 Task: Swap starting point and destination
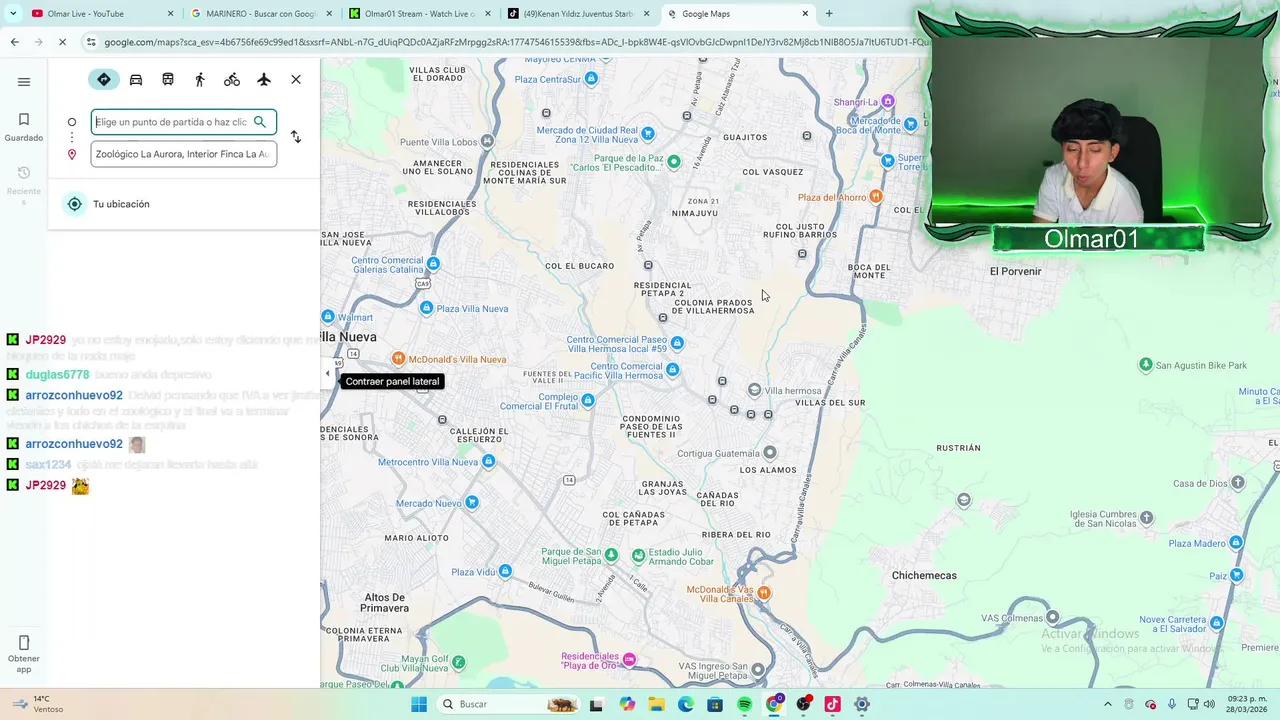coord(296,137)
